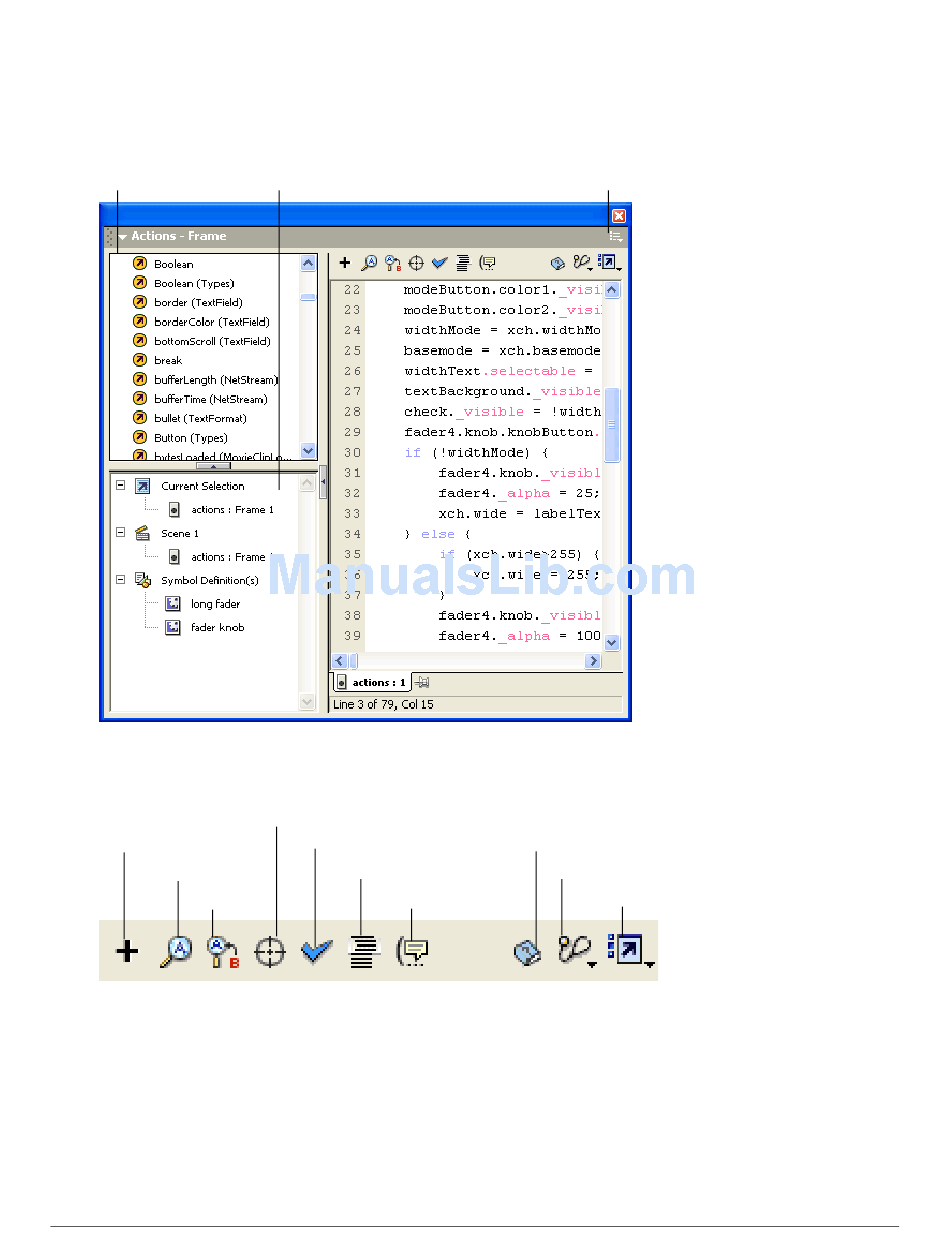
Task: Click Show Code Hint icon in Actions panel
Action: coord(487,263)
